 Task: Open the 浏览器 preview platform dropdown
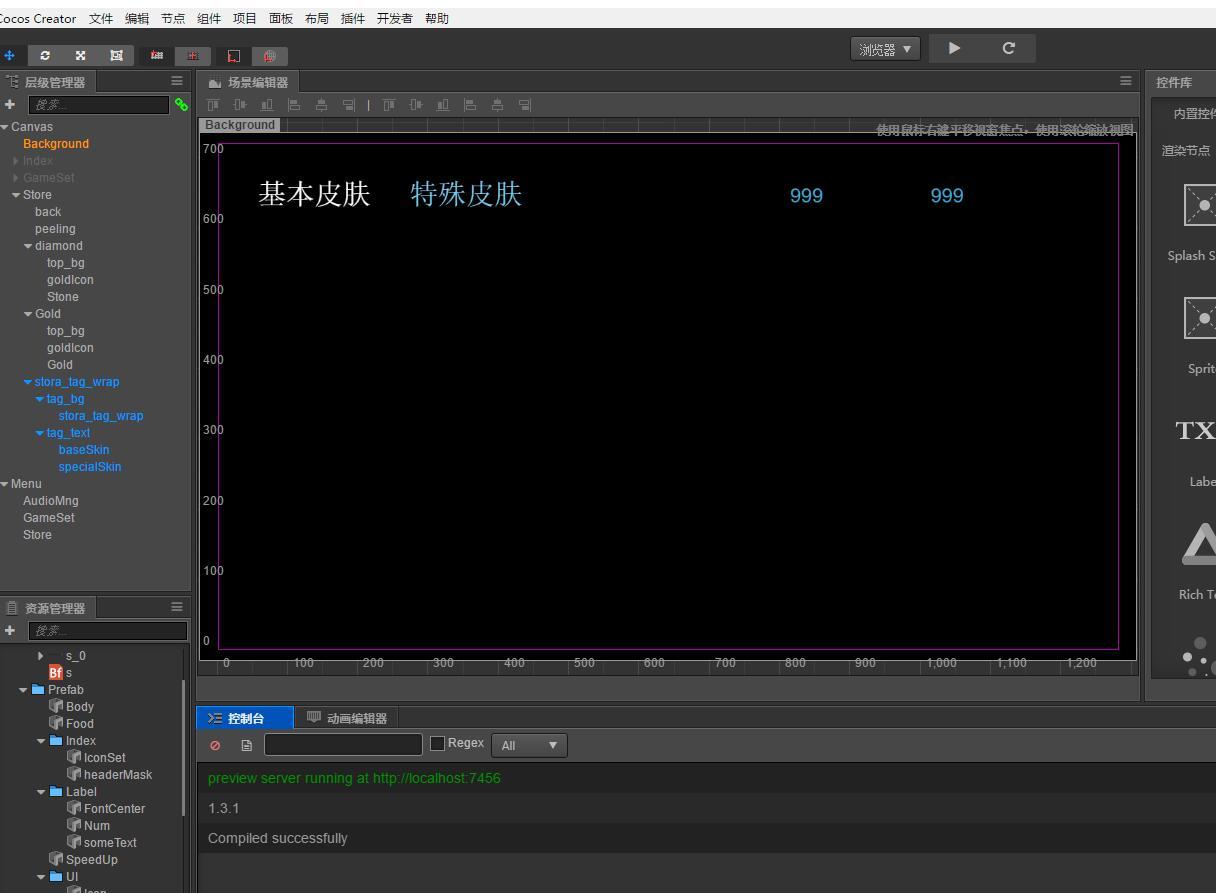pyautogui.click(x=885, y=49)
